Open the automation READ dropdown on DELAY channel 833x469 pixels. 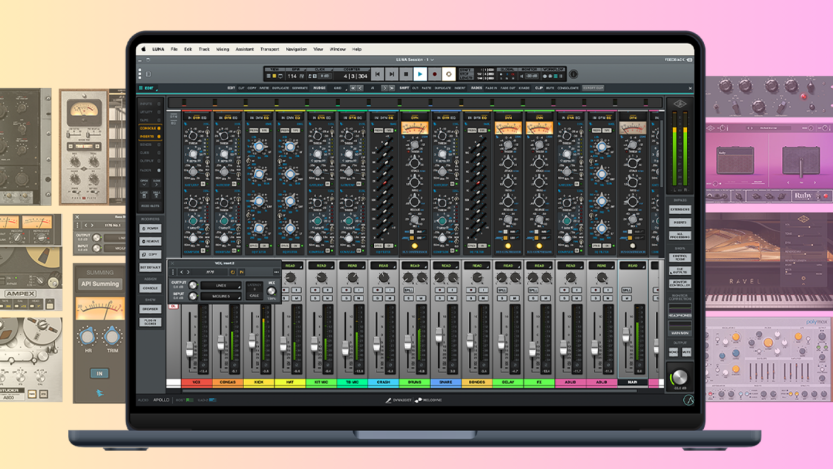508,266
